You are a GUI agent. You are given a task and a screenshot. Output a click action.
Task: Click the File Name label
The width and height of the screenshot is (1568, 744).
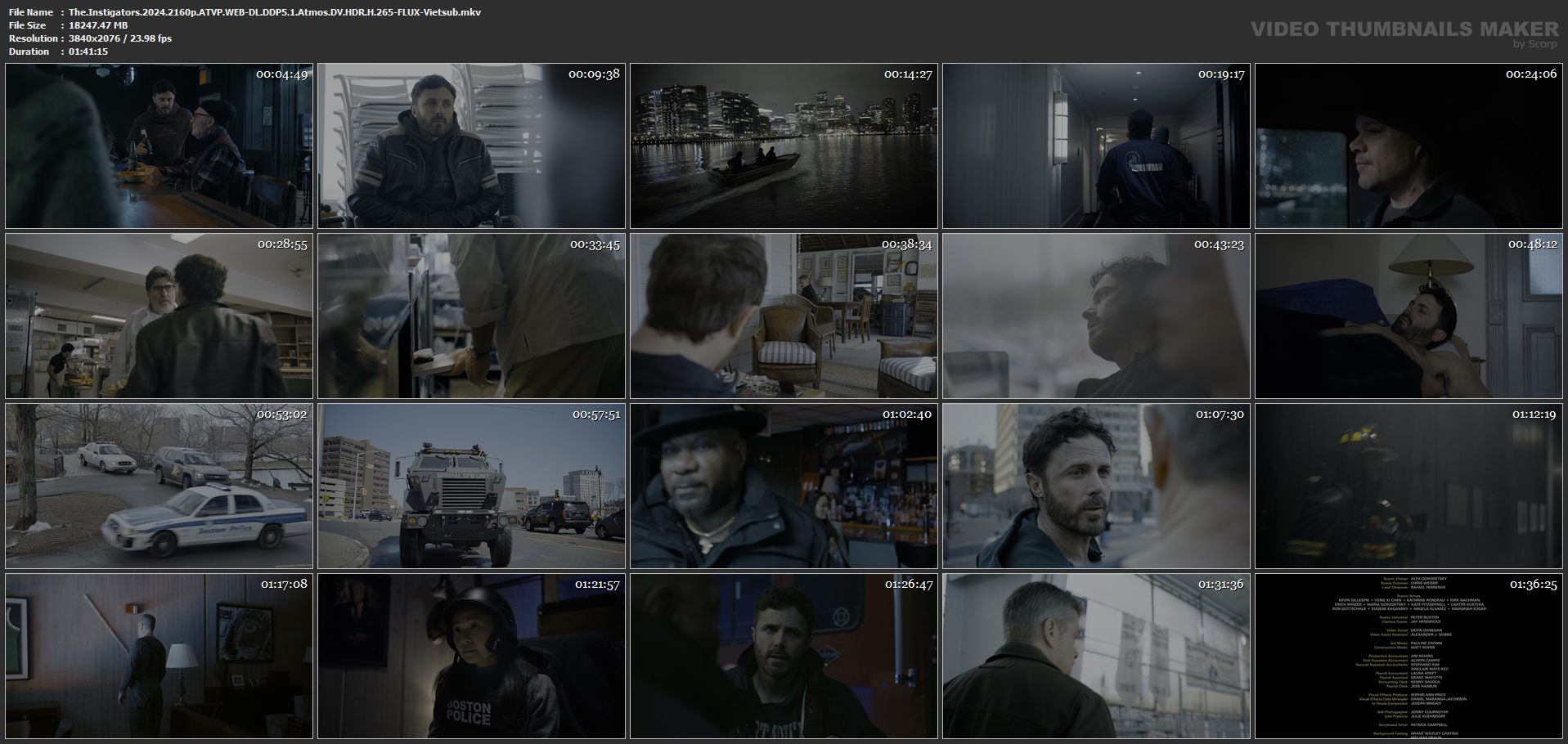(x=31, y=12)
